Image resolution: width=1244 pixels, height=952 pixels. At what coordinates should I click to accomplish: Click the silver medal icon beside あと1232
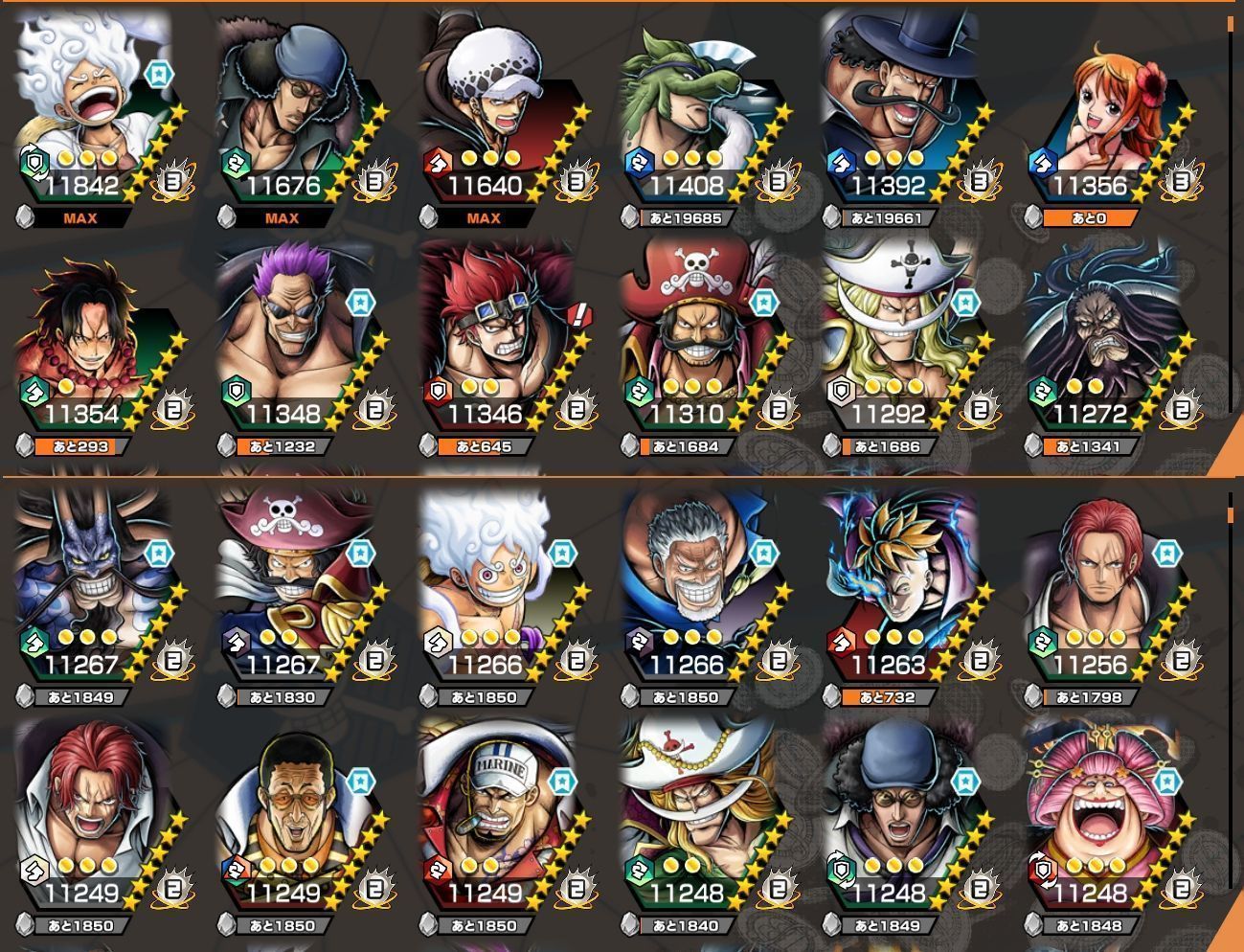pyautogui.click(x=226, y=446)
